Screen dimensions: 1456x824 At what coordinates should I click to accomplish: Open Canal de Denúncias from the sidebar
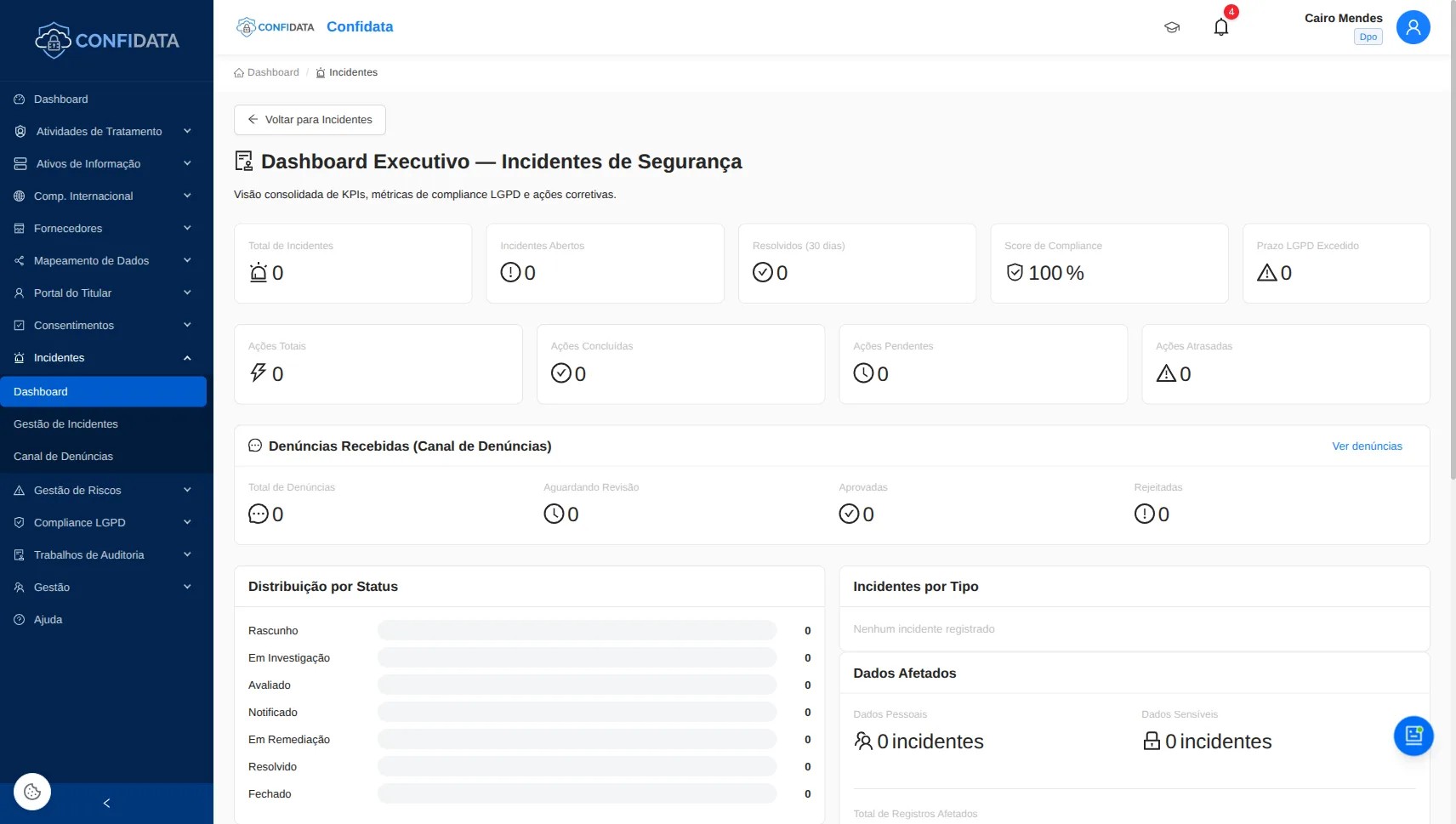(64, 456)
